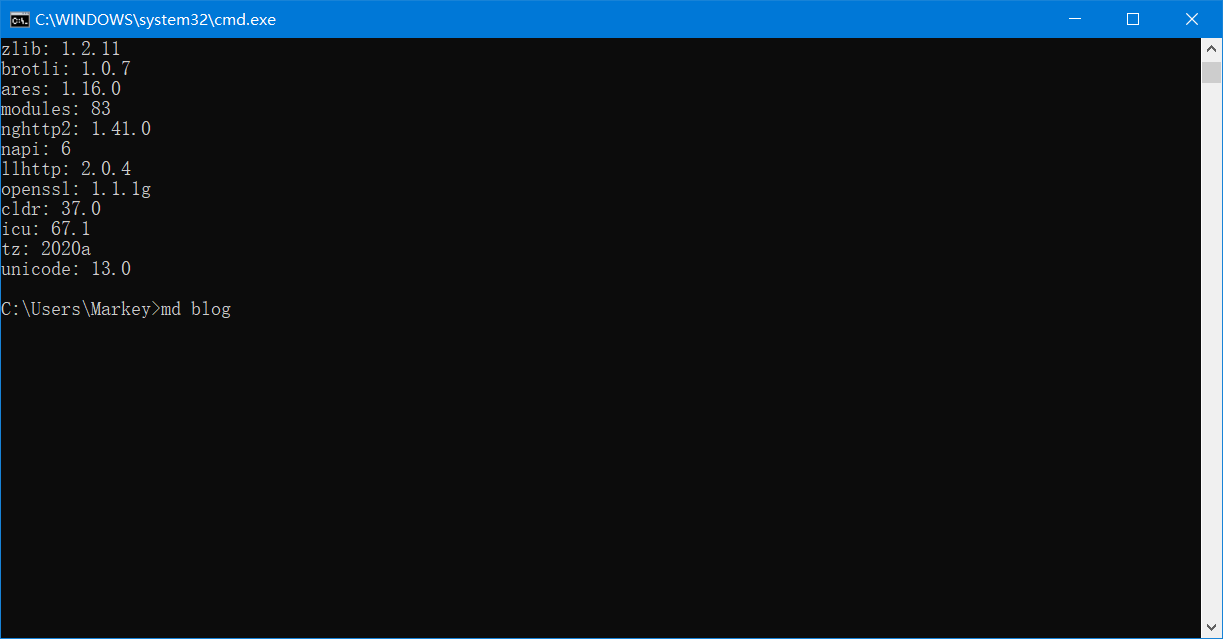
Task: Minimize the cmd.exe window
Action: point(1075,19)
